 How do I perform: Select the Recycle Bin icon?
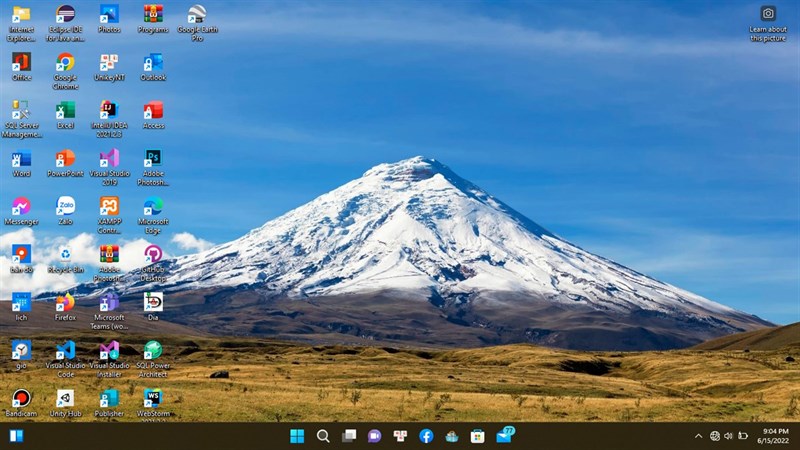coord(65,259)
